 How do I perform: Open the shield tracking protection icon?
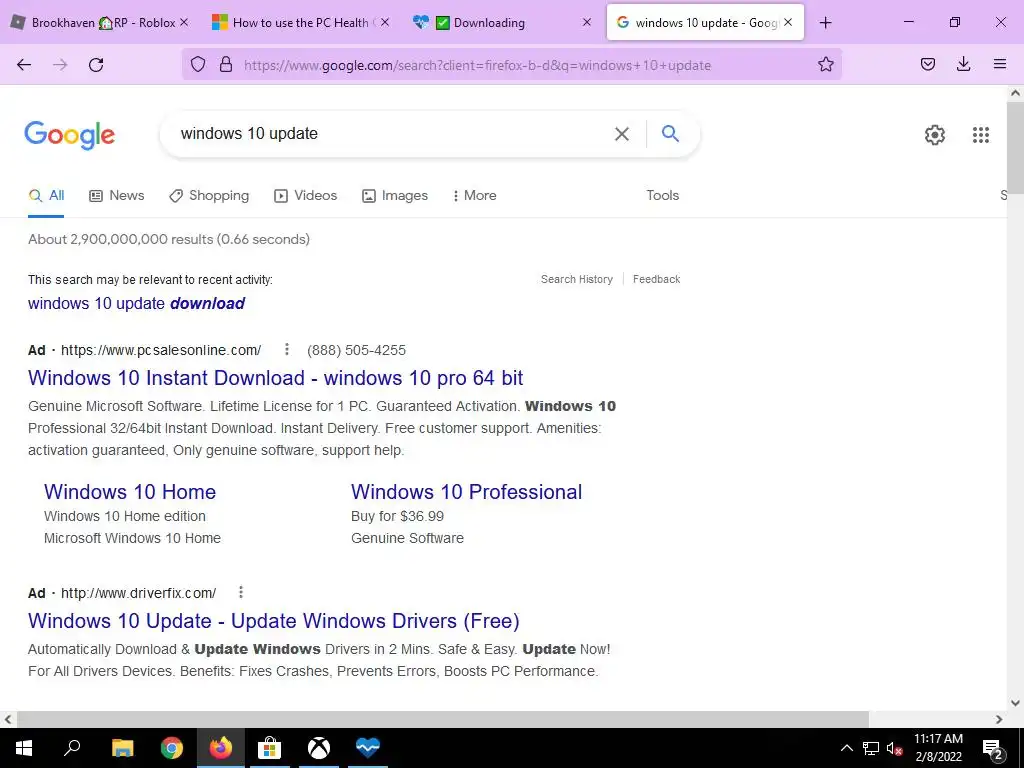click(198, 64)
